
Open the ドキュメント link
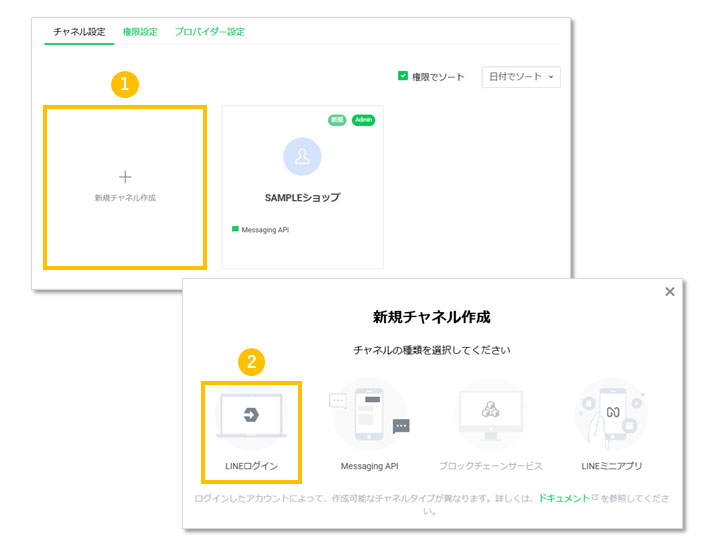tap(564, 497)
